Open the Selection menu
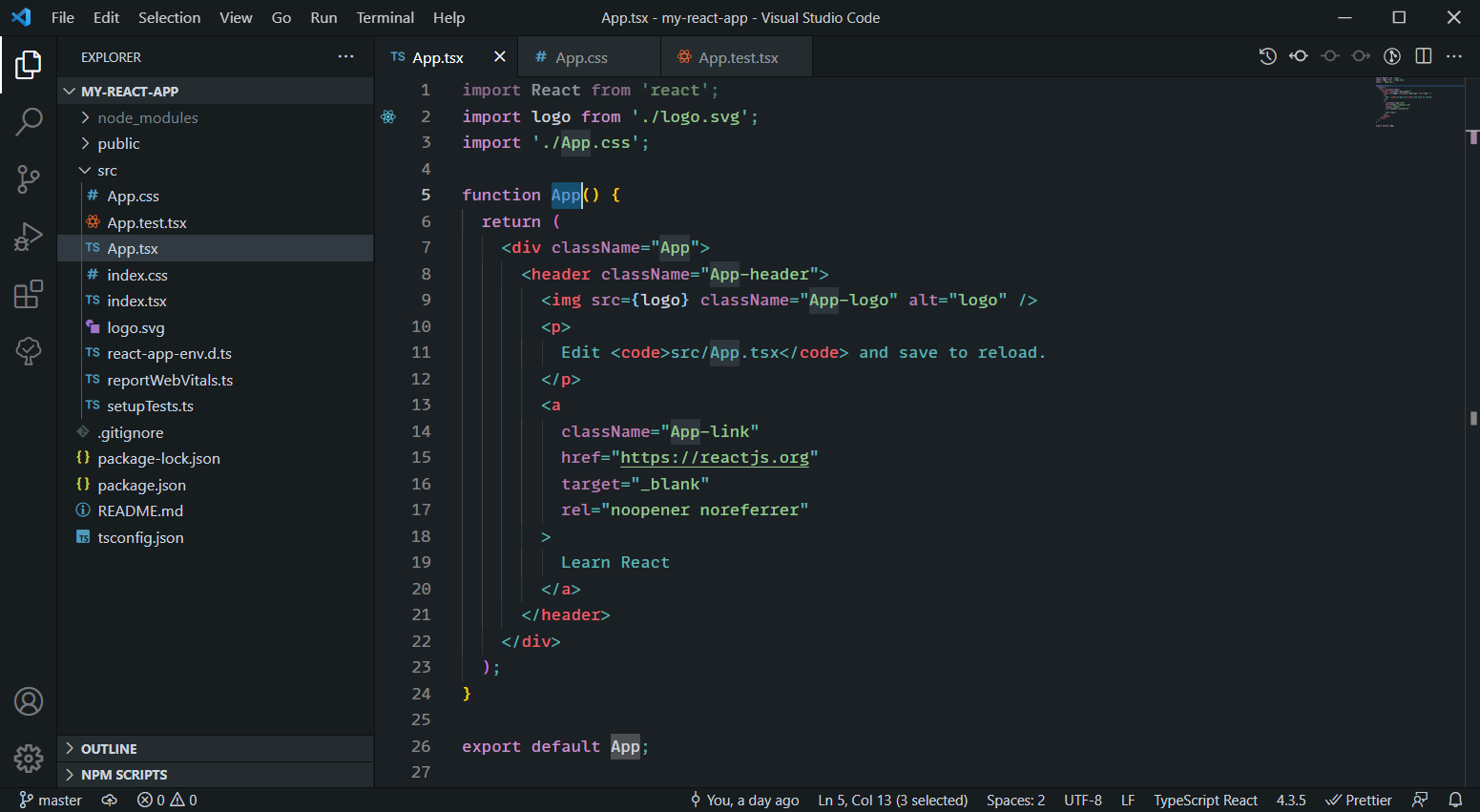 [169, 17]
